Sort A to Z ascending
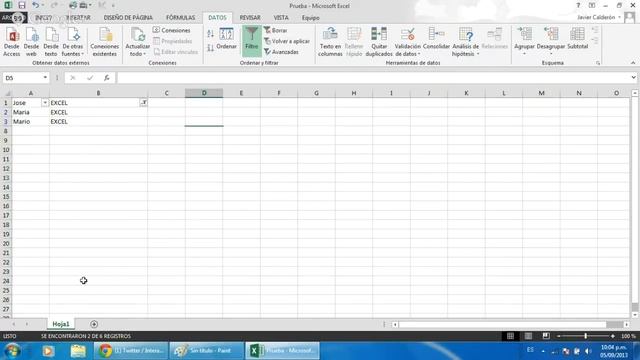 coord(210,34)
